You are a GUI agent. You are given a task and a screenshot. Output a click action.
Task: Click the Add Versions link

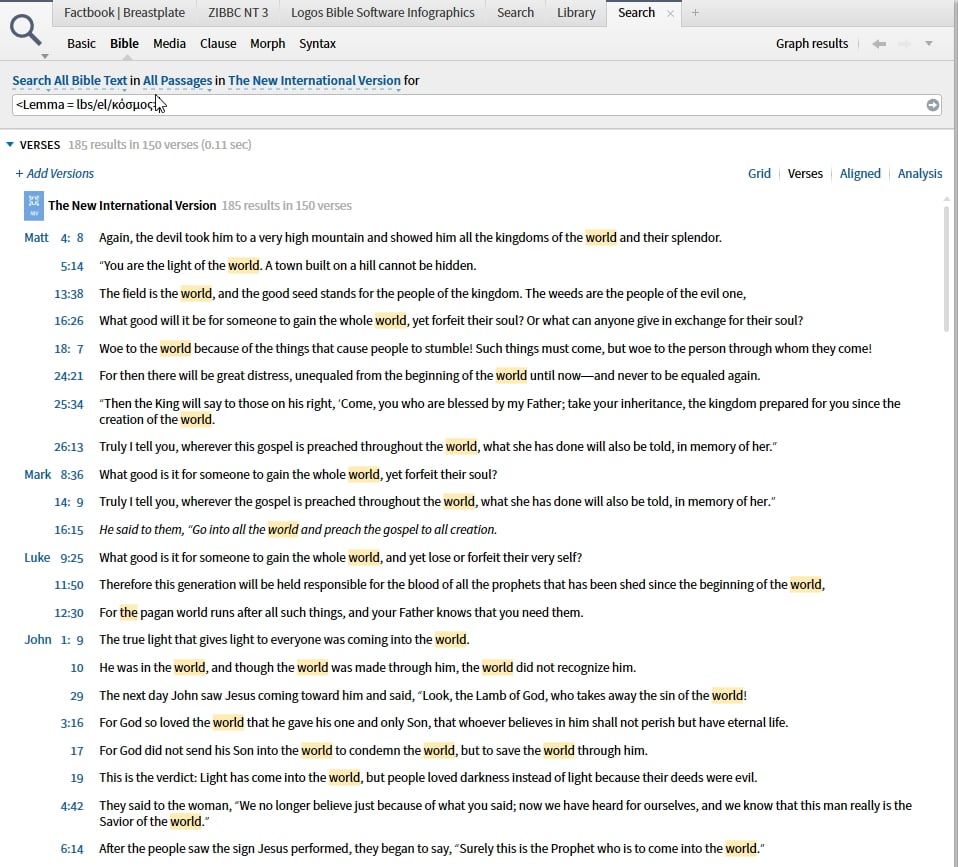coord(54,174)
